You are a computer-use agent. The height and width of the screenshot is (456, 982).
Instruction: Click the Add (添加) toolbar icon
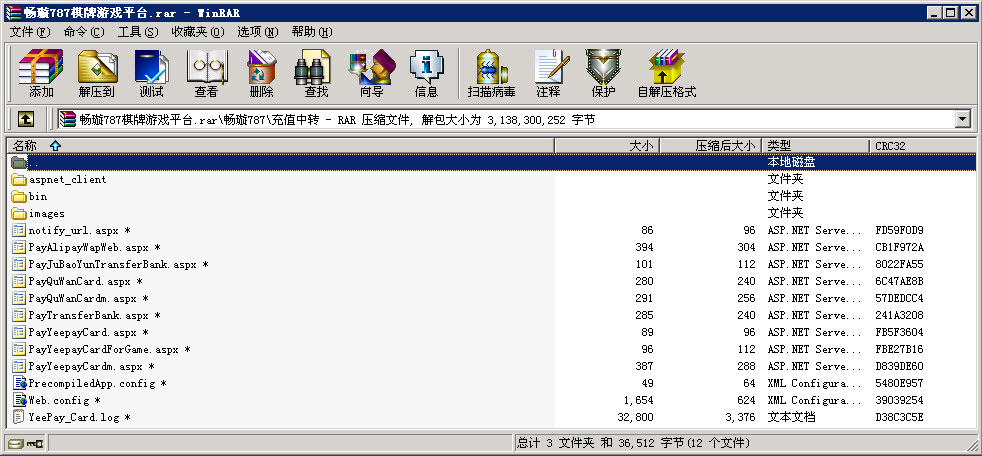41,73
